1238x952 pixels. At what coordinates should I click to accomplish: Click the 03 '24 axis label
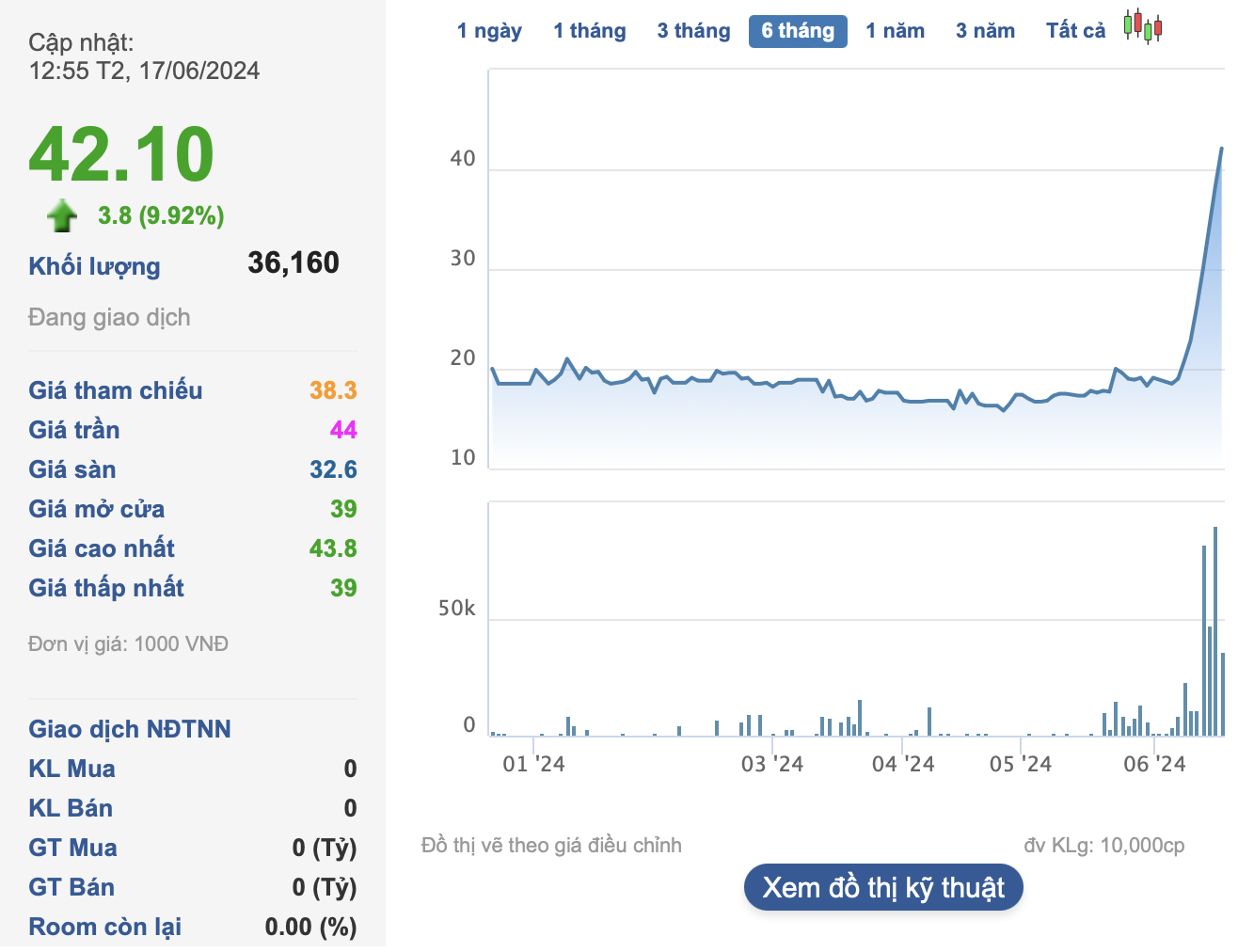772,764
